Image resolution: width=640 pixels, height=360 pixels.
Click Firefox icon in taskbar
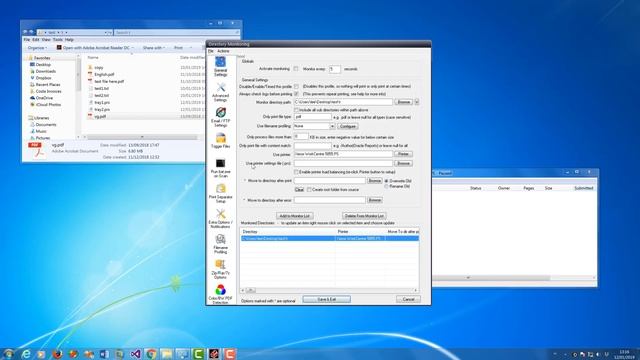click(57, 354)
